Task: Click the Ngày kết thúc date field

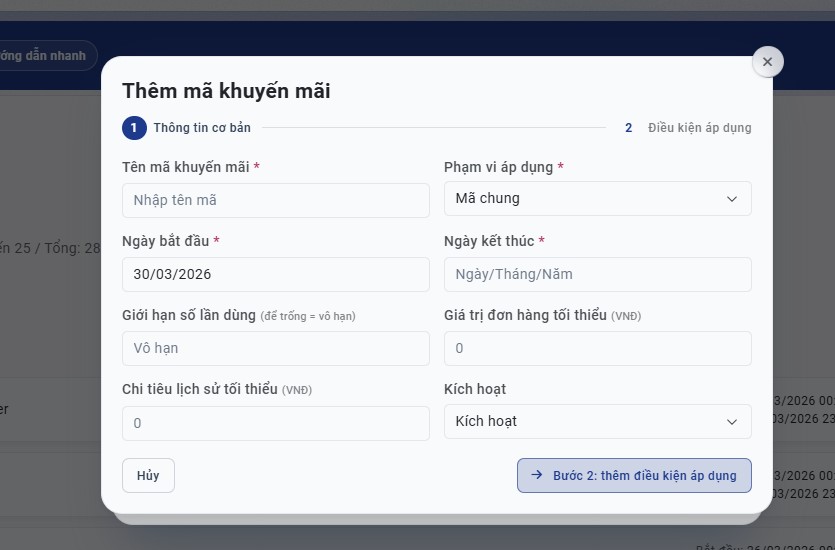Action: pos(597,274)
